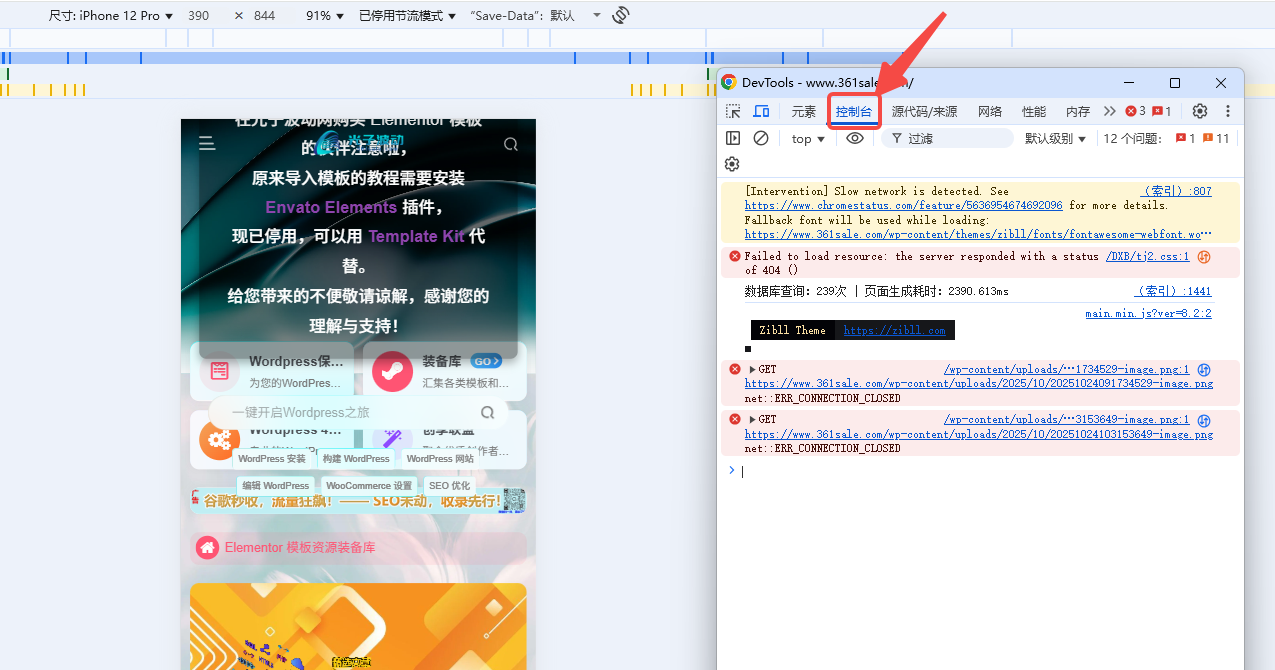Expand more DevTools tabs with double chevron
The image size is (1275, 670).
click(x=1109, y=111)
